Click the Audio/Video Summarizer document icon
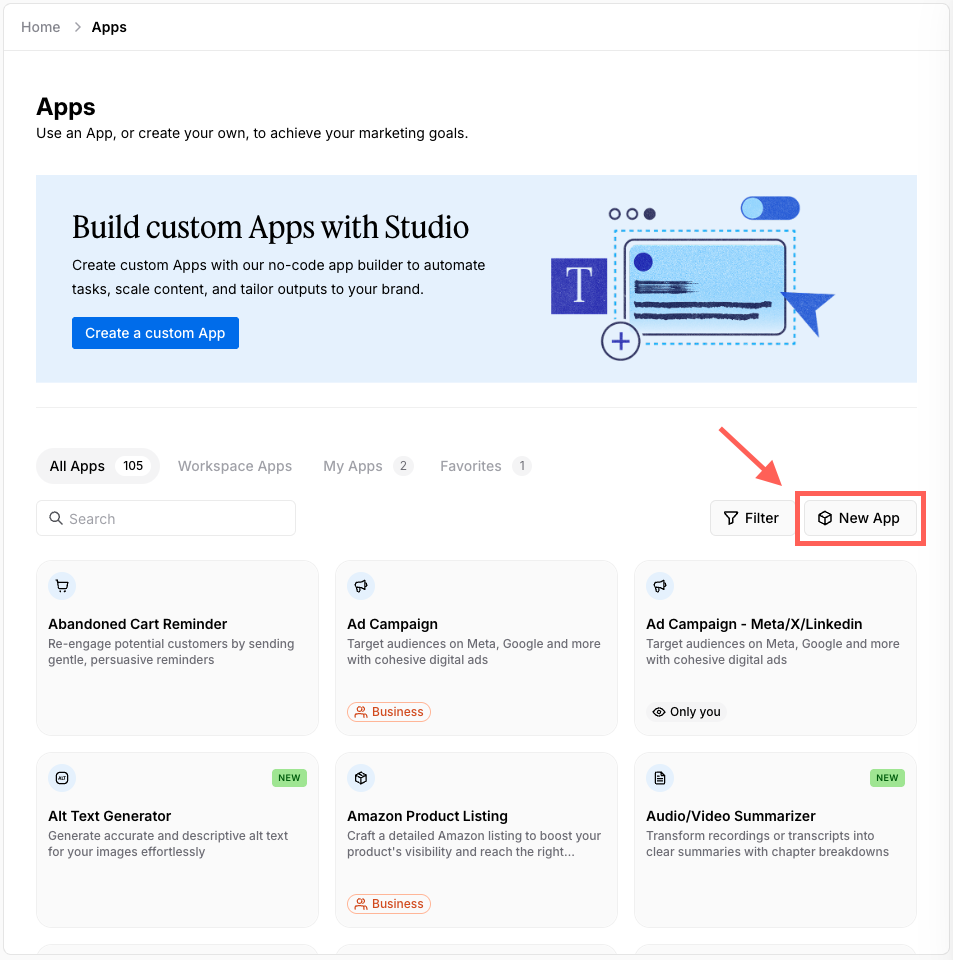The image size is (953, 960). [660, 778]
